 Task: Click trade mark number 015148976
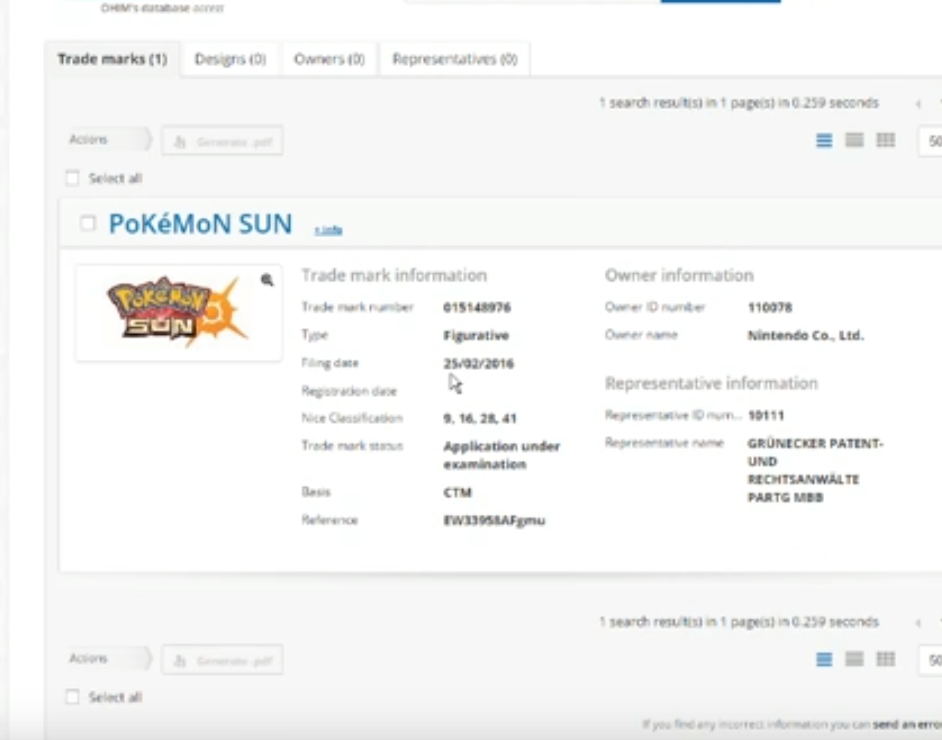coord(477,308)
